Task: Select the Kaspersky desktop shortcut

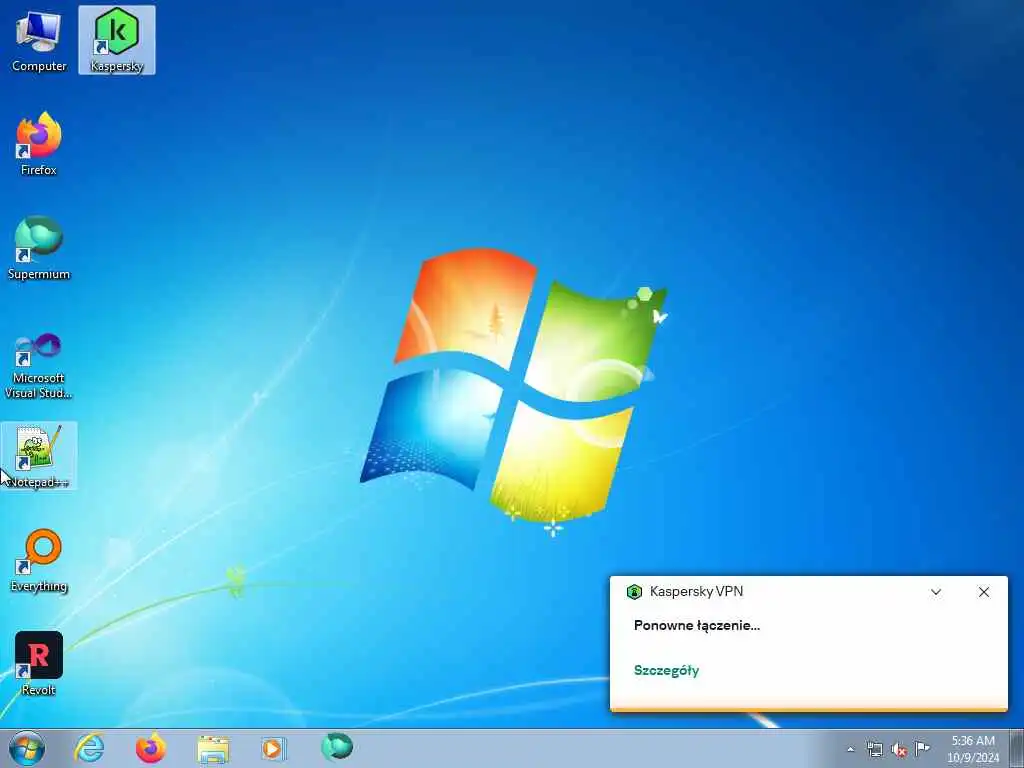Action: coord(117,40)
